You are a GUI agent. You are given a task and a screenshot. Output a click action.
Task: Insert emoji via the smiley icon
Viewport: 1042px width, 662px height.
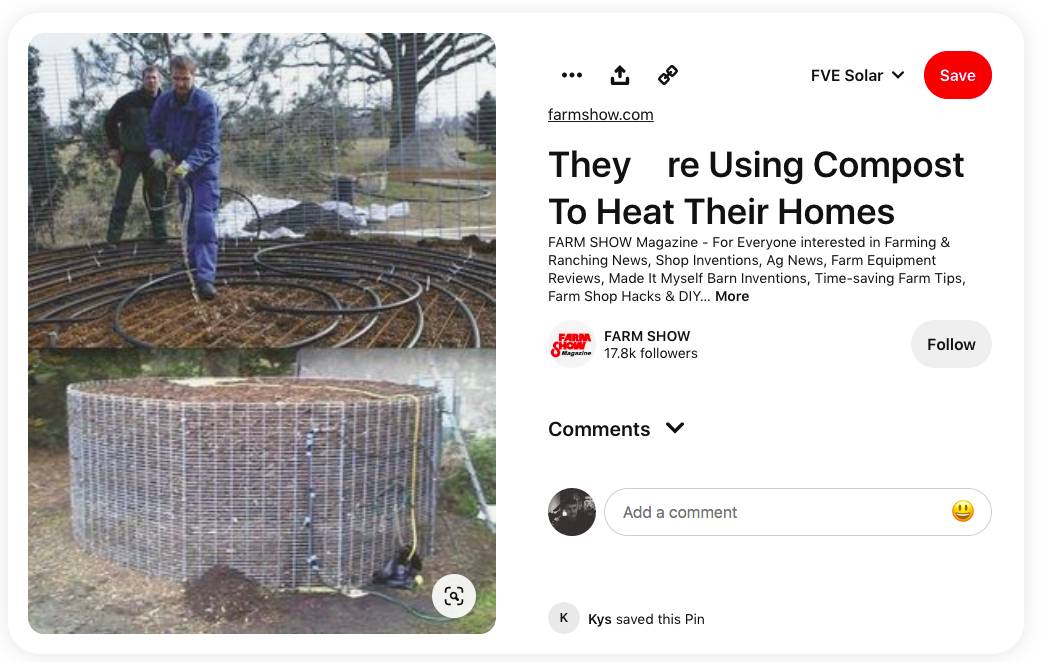tap(962, 511)
